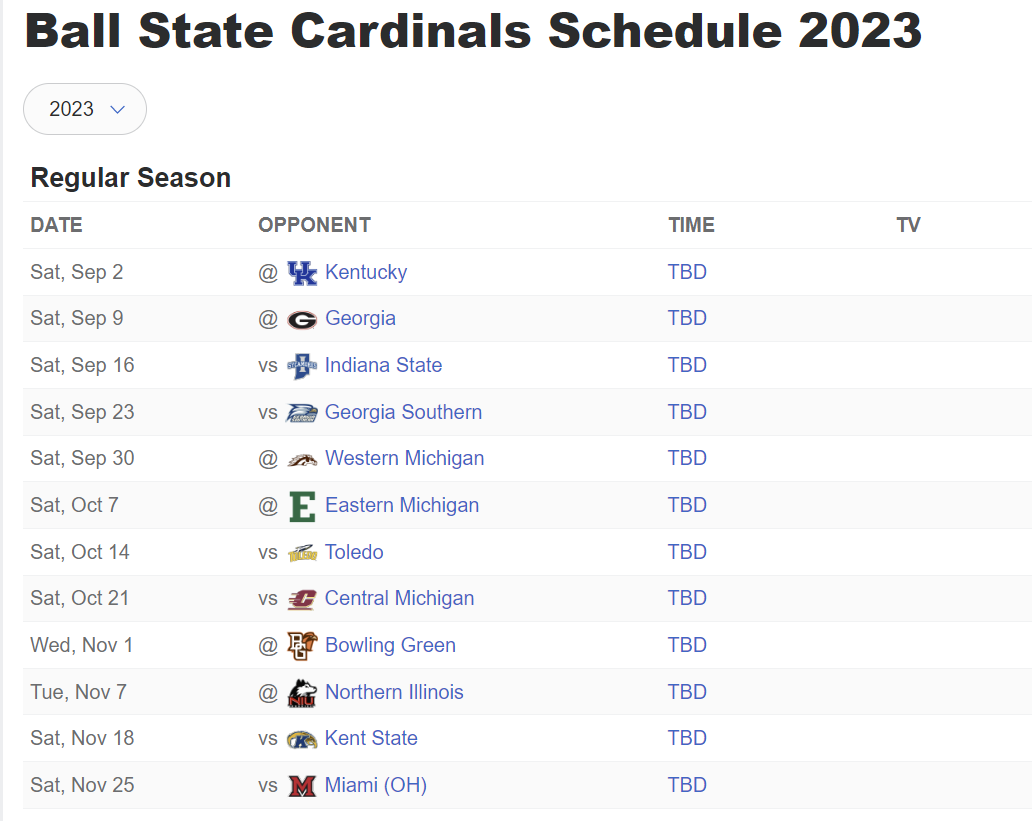The height and width of the screenshot is (821, 1032).
Task: Click the Kentucky Wildcats UK logo
Action: click(x=302, y=273)
